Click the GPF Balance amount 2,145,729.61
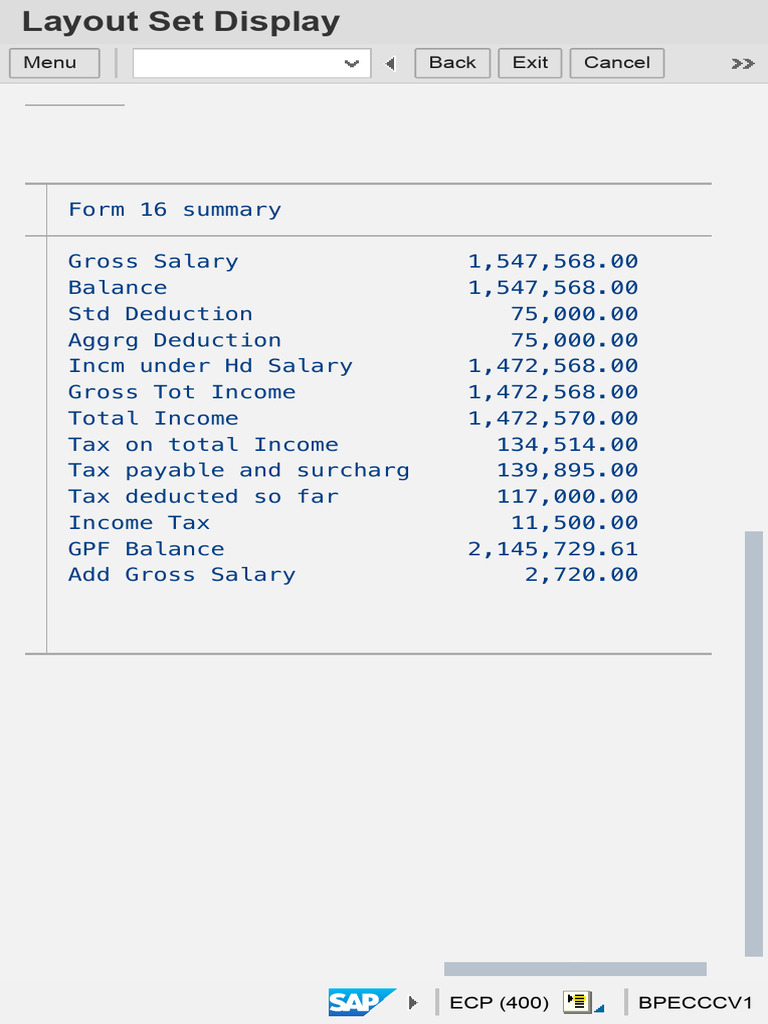This screenshot has width=768, height=1024. tap(552, 549)
